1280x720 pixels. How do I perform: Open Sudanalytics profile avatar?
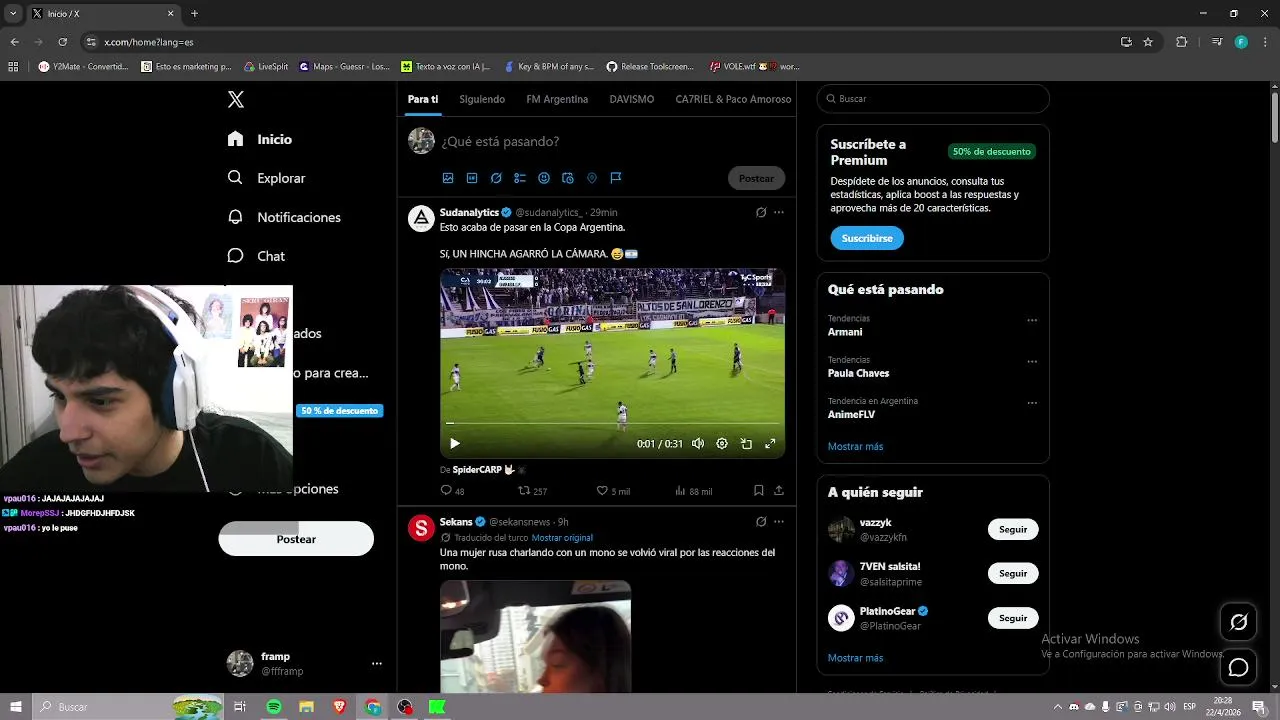point(421,218)
